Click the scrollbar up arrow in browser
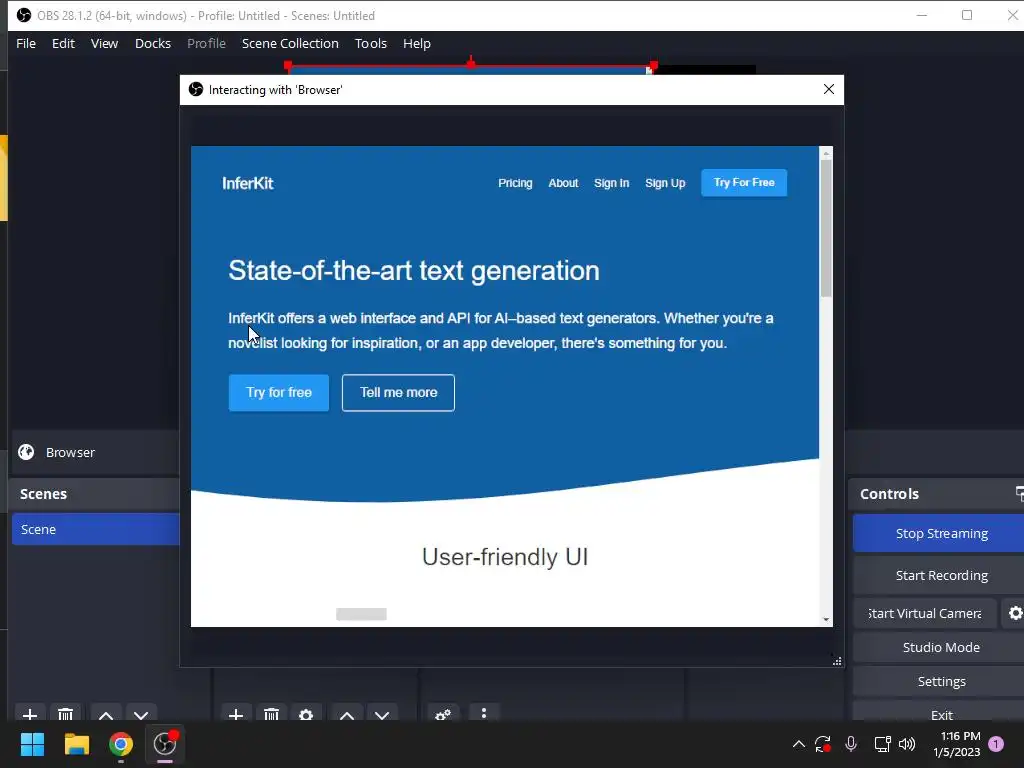This screenshot has width=1024, height=768. coord(826,153)
